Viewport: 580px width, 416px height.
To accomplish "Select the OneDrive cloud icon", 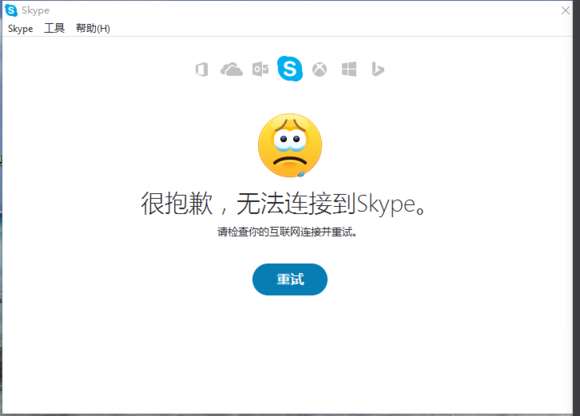I will click(231, 69).
